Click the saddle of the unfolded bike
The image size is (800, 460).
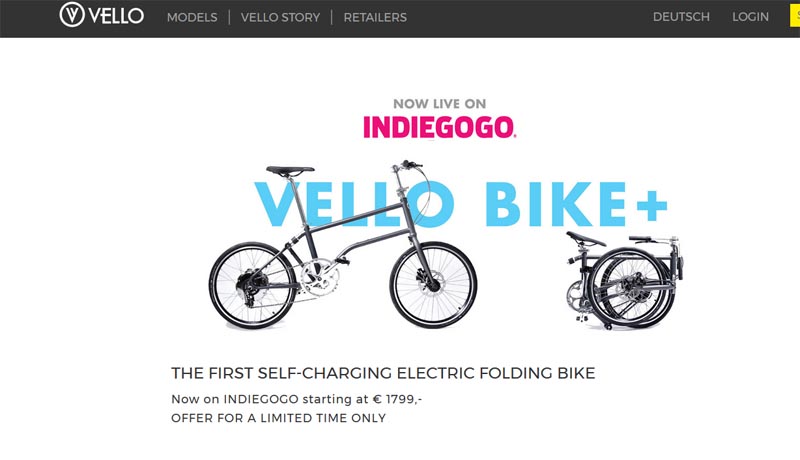[290, 170]
